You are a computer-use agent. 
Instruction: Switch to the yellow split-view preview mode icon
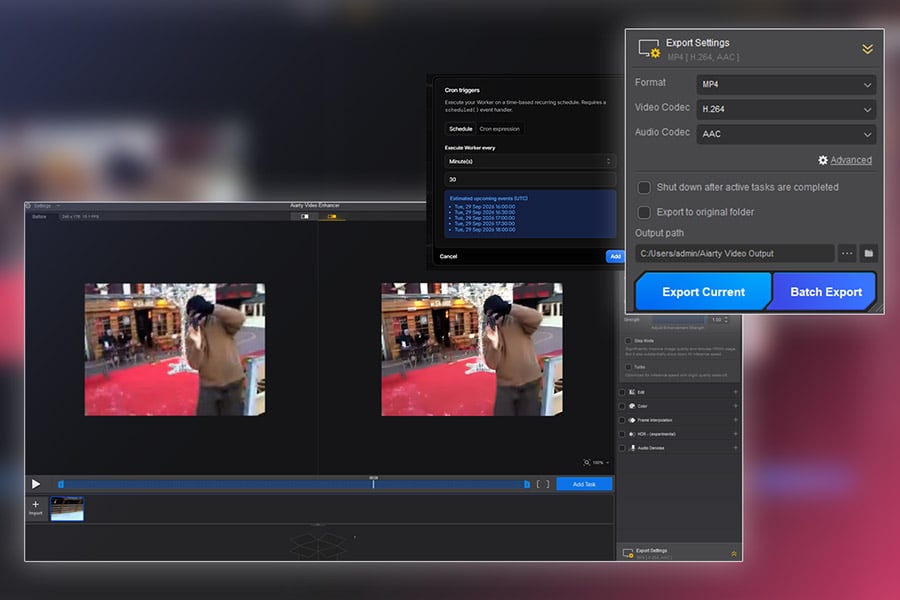click(x=332, y=216)
